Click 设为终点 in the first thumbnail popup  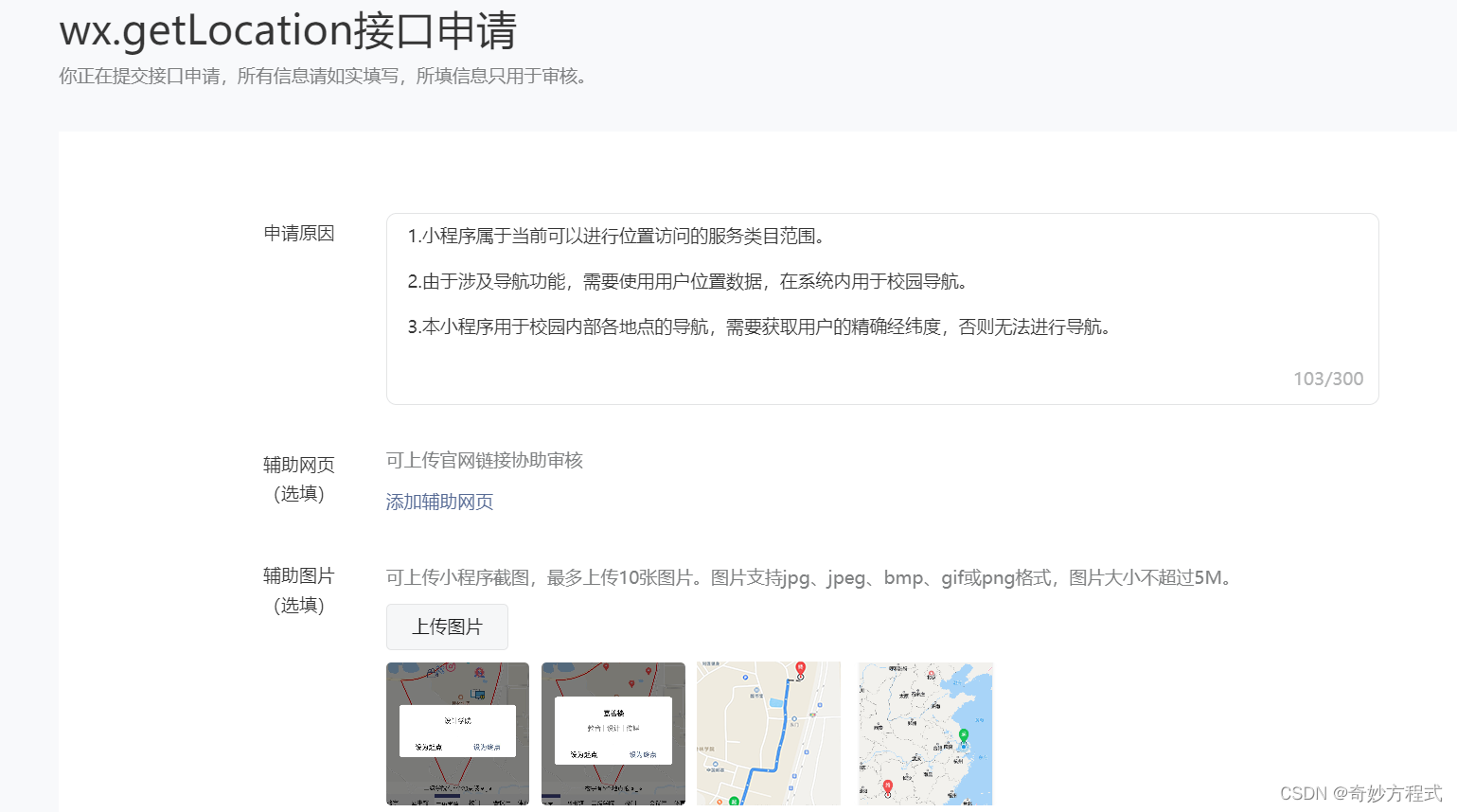tap(487, 747)
